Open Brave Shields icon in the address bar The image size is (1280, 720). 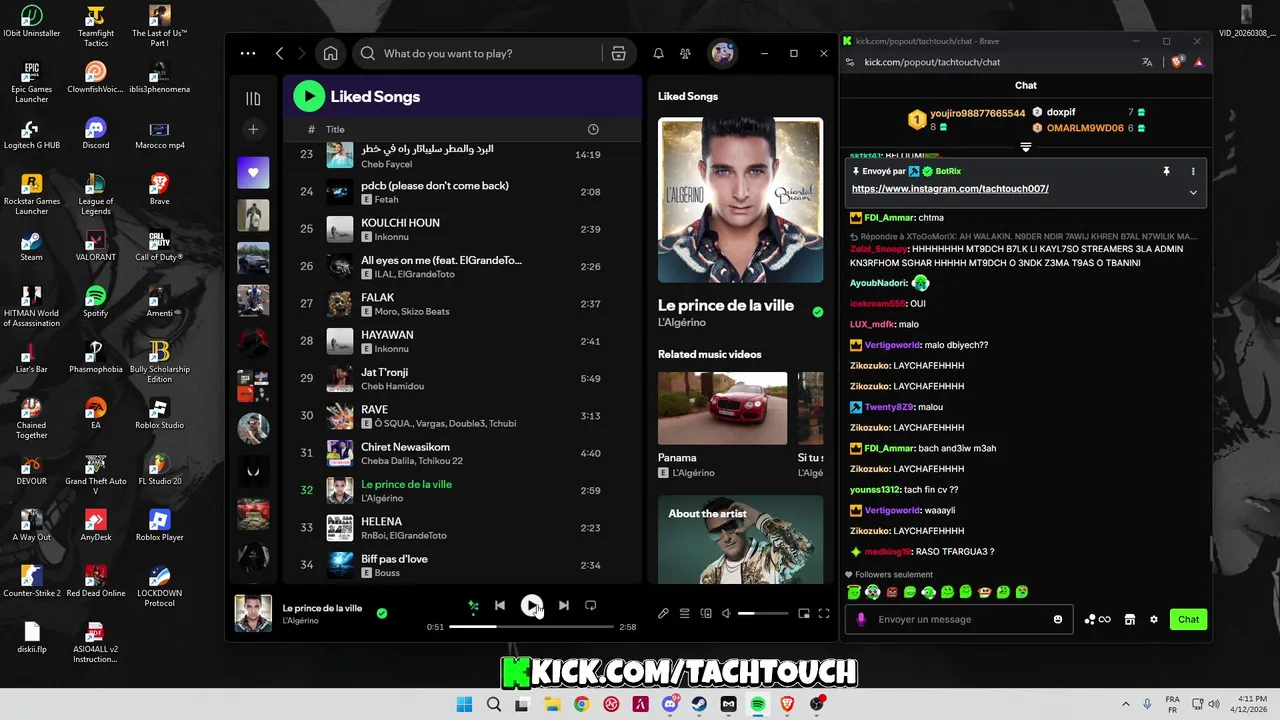pos(1178,62)
